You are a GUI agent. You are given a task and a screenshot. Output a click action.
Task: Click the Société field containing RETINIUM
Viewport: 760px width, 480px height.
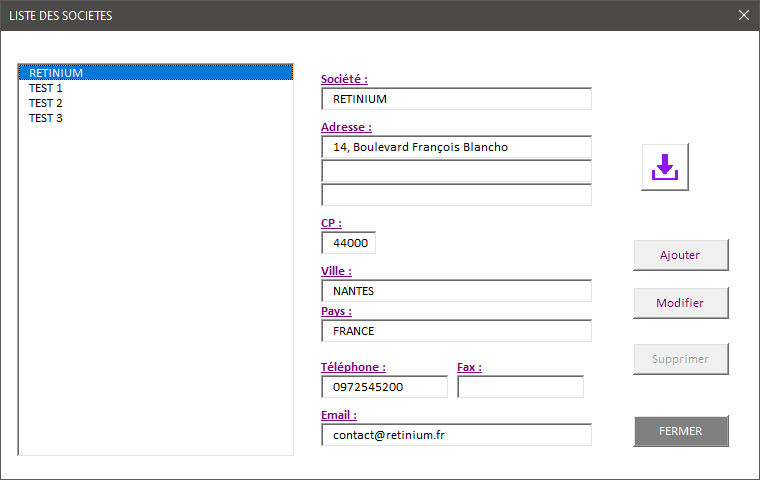tap(456, 99)
